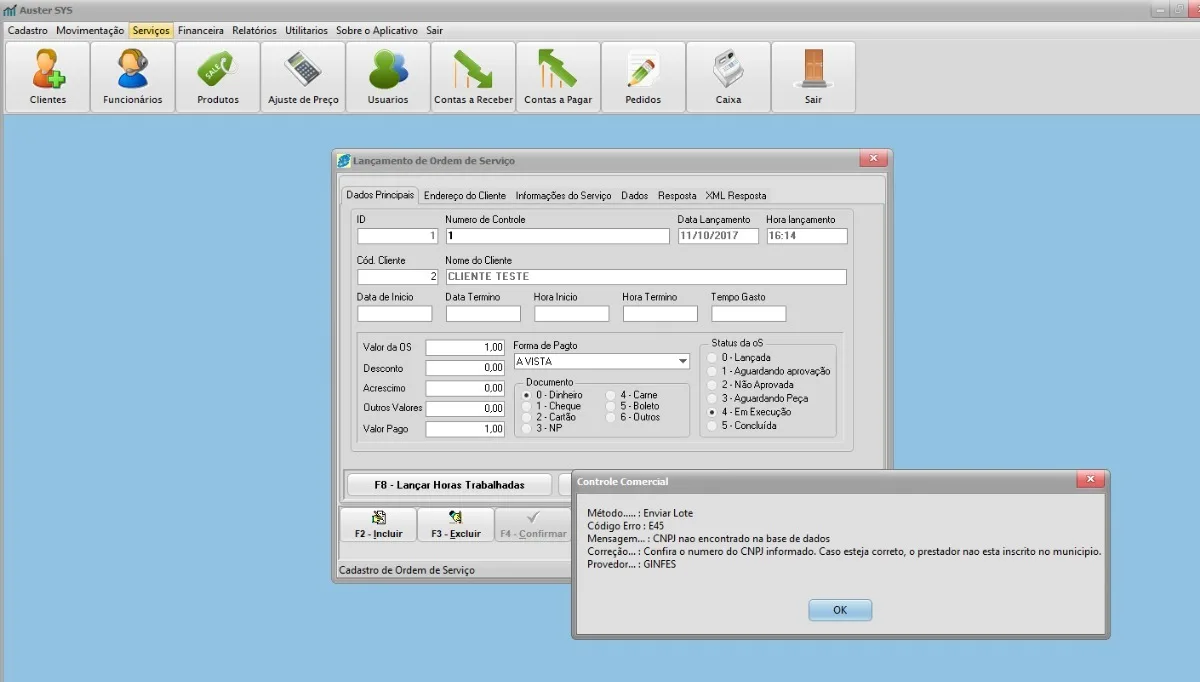Switch to the XML Resposta tab
1200x682 pixels.
736,195
